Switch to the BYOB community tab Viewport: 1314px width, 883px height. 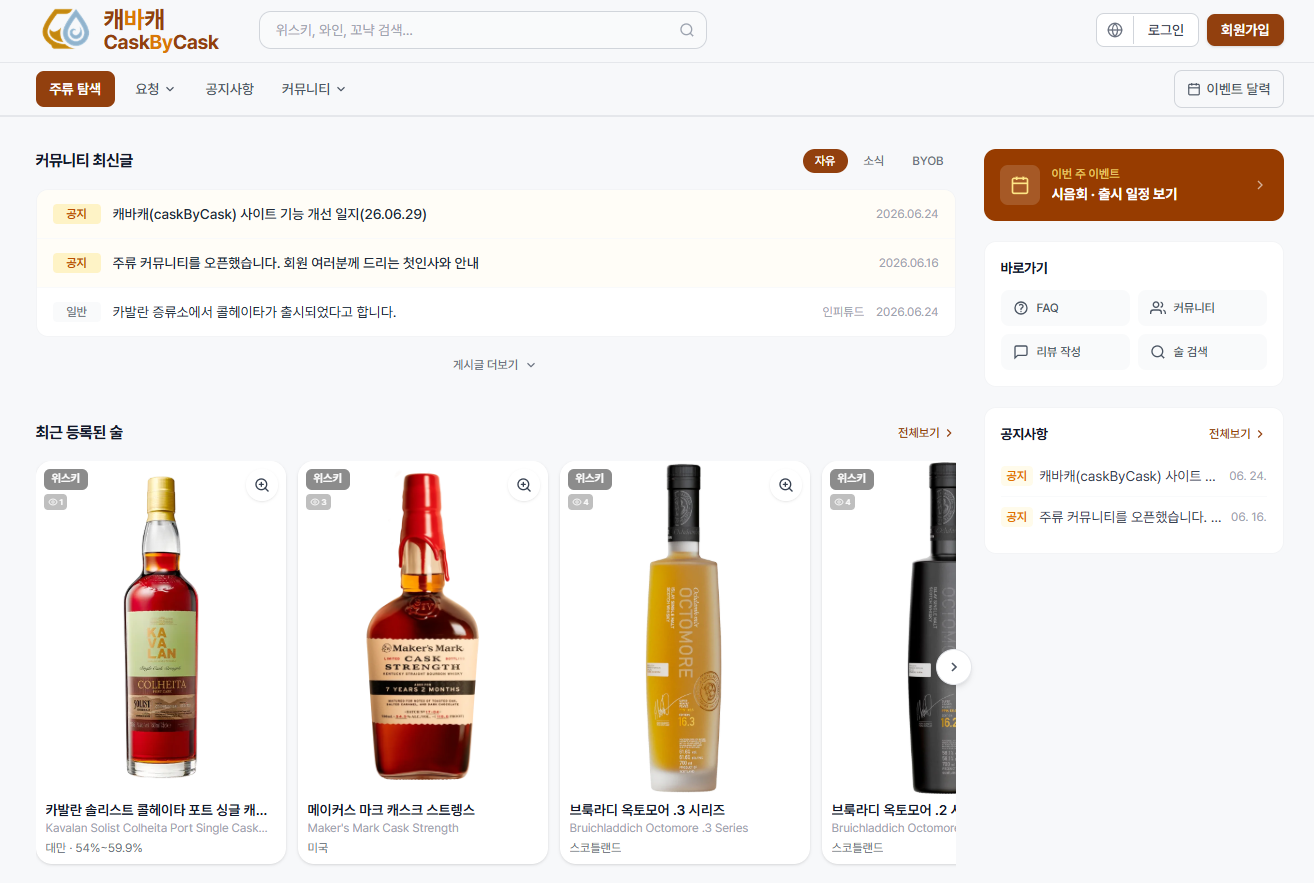coord(928,161)
